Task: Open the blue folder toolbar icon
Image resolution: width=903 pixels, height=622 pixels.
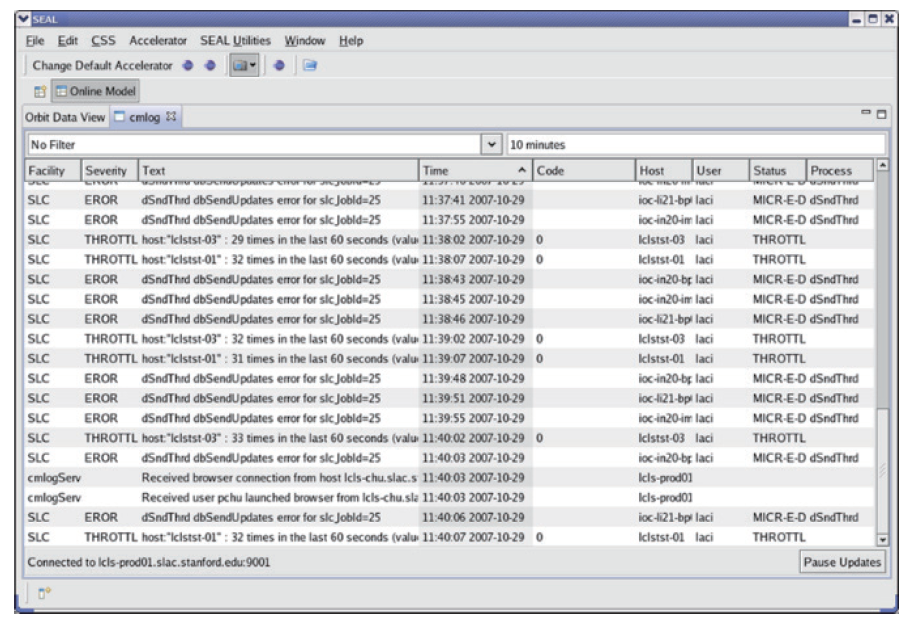Action: [310, 66]
